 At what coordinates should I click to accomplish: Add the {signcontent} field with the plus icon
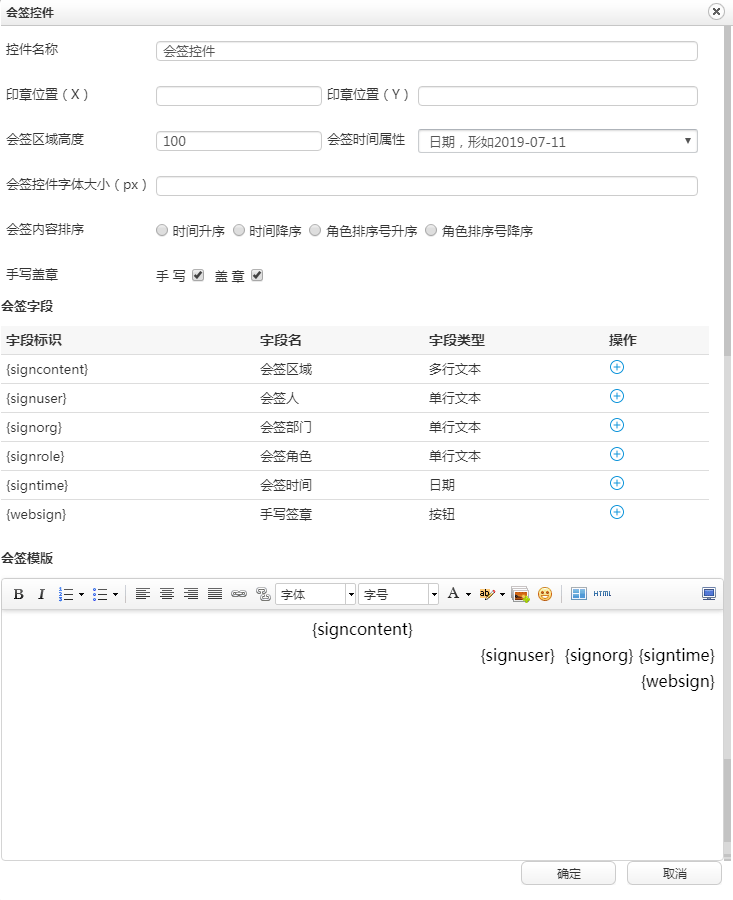tap(617, 368)
